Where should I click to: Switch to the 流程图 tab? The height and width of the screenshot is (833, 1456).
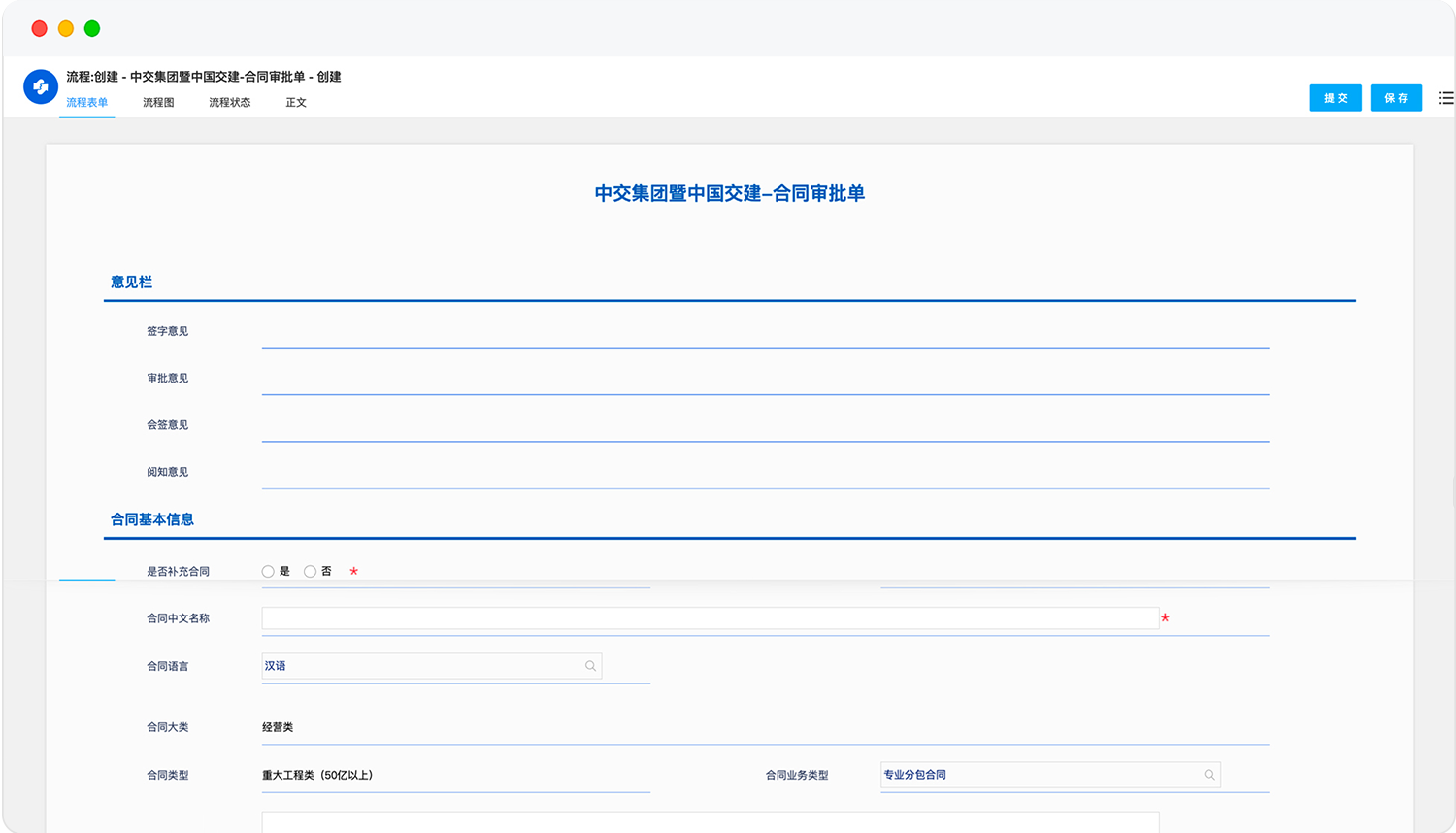(x=158, y=102)
